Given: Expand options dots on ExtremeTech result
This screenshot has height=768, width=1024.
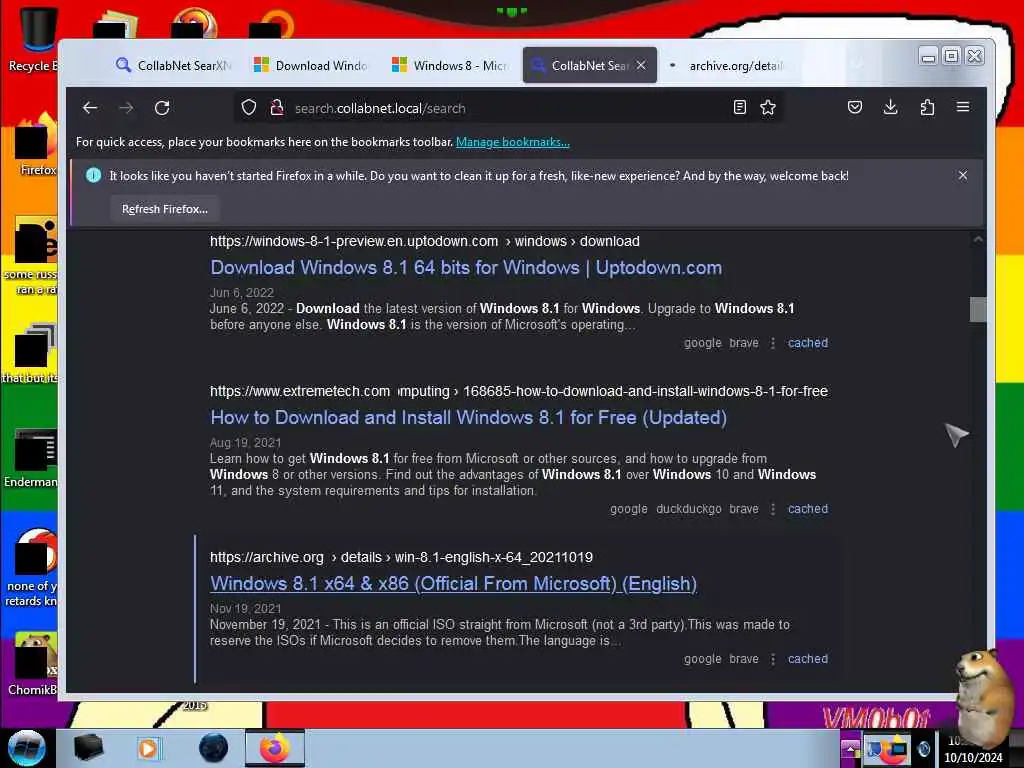Looking at the screenshot, I should pyautogui.click(x=773, y=509).
